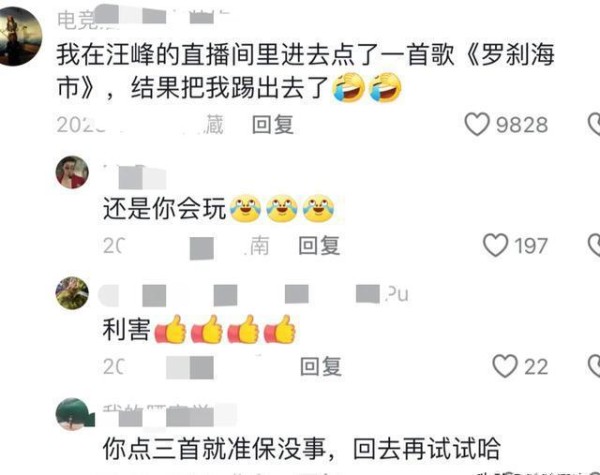Click the 197 like count

pyautogui.click(x=531, y=246)
